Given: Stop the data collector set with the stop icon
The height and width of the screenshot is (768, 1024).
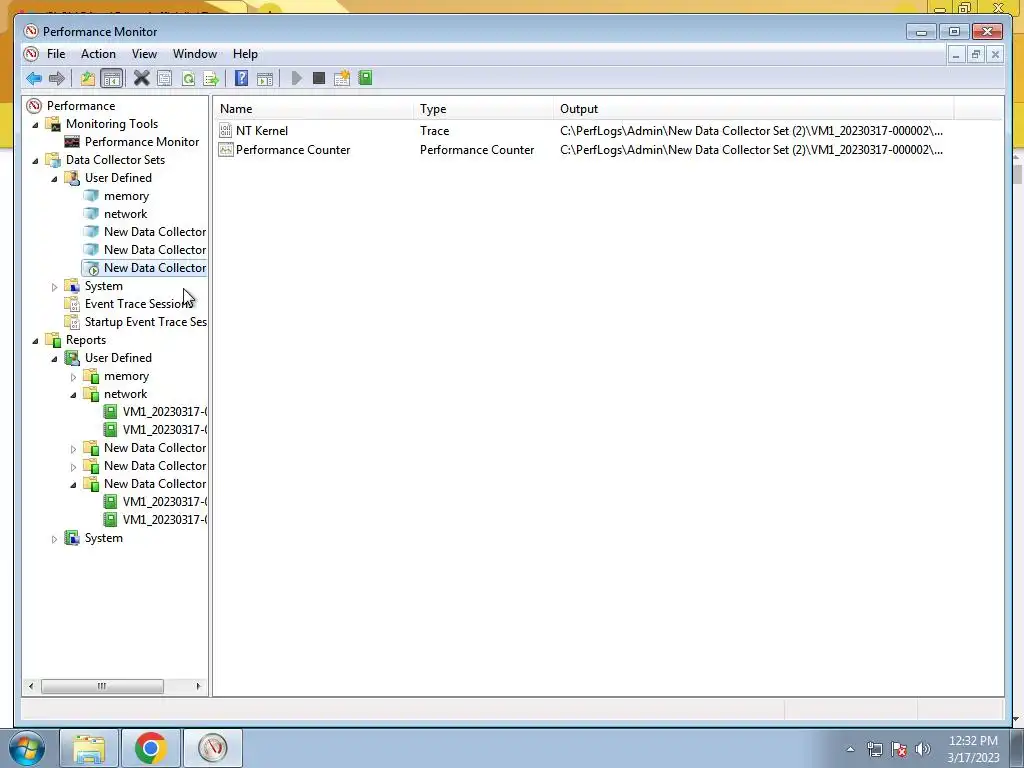Looking at the screenshot, I should pyautogui.click(x=319, y=78).
